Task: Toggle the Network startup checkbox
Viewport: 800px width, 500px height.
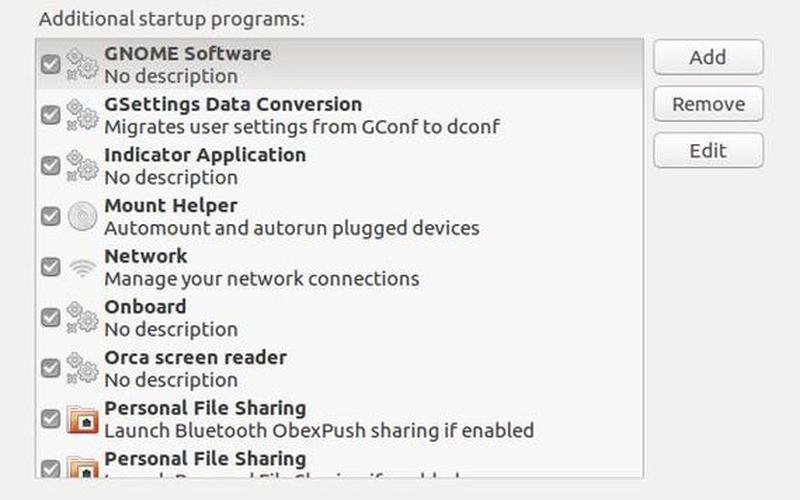Action: point(51,267)
